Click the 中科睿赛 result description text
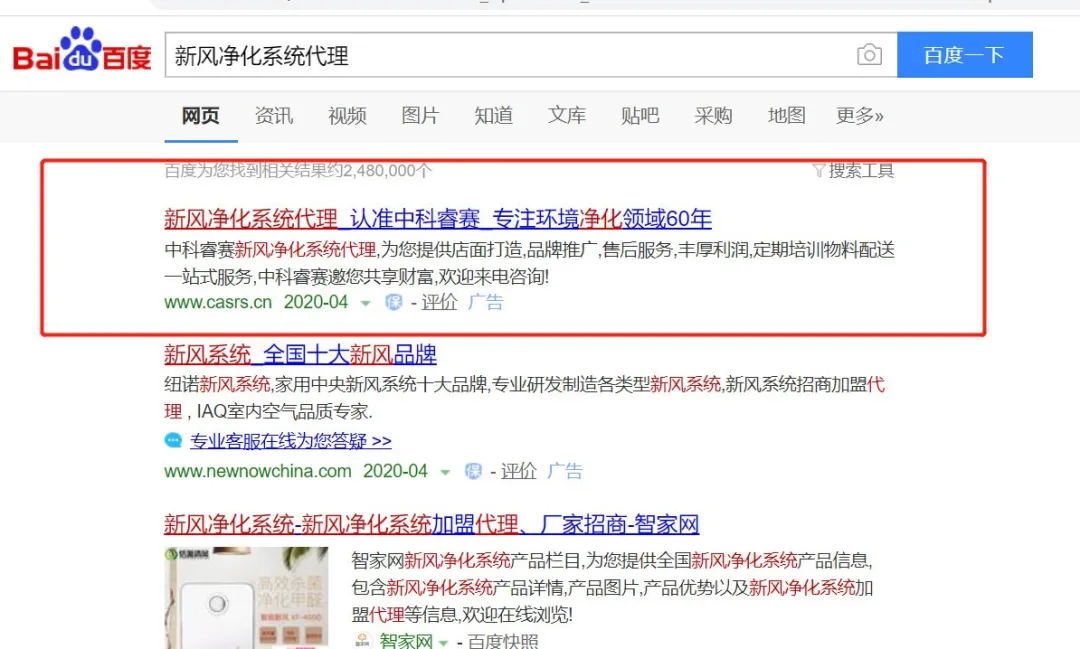The width and height of the screenshot is (1080, 649). [x=530, y=263]
